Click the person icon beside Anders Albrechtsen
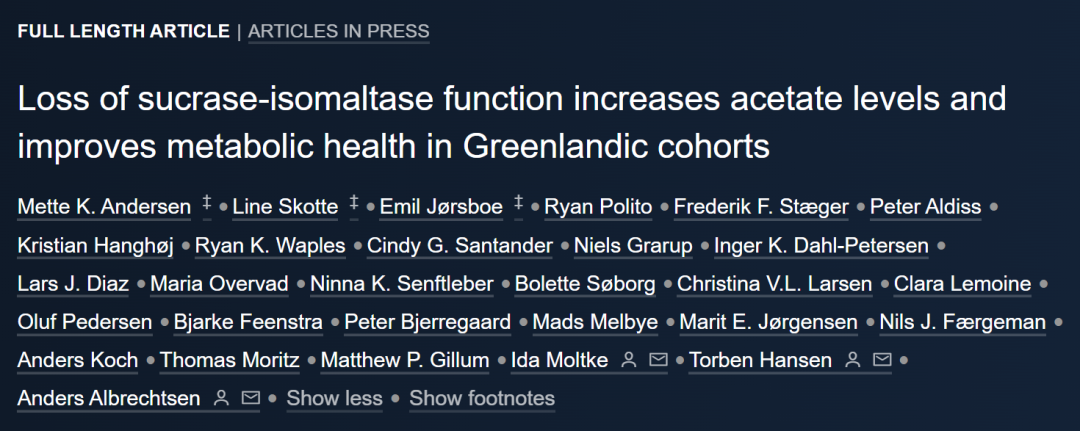The height and width of the screenshot is (431, 1080). [x=221, y=398]
